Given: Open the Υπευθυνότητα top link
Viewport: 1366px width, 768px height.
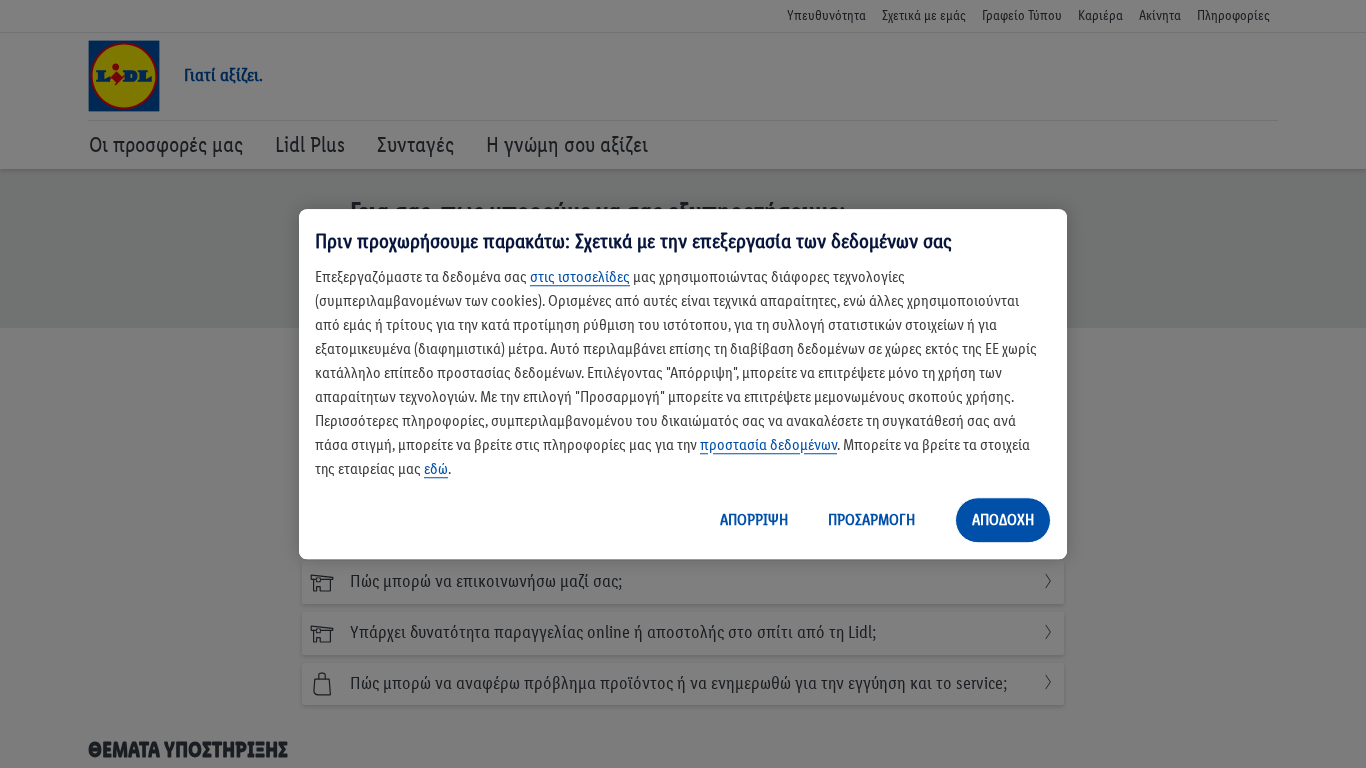Looking at the screenshot, I should (826, 16).
